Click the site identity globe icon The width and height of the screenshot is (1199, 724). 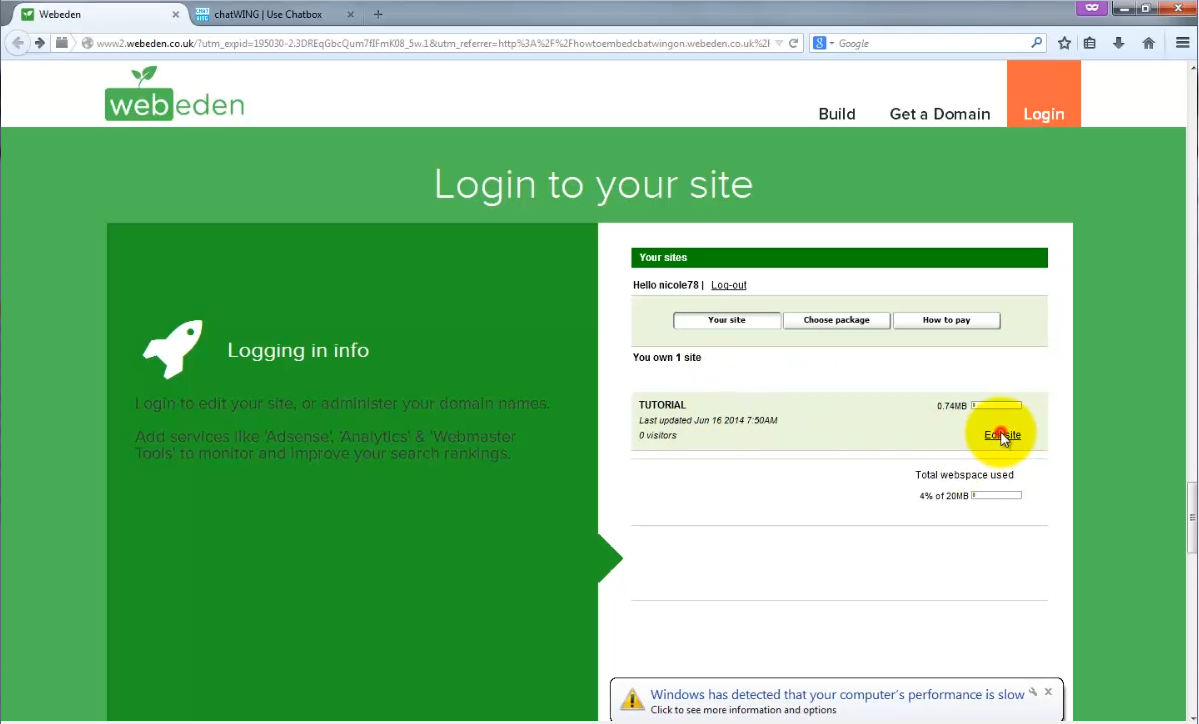[87, 44]
